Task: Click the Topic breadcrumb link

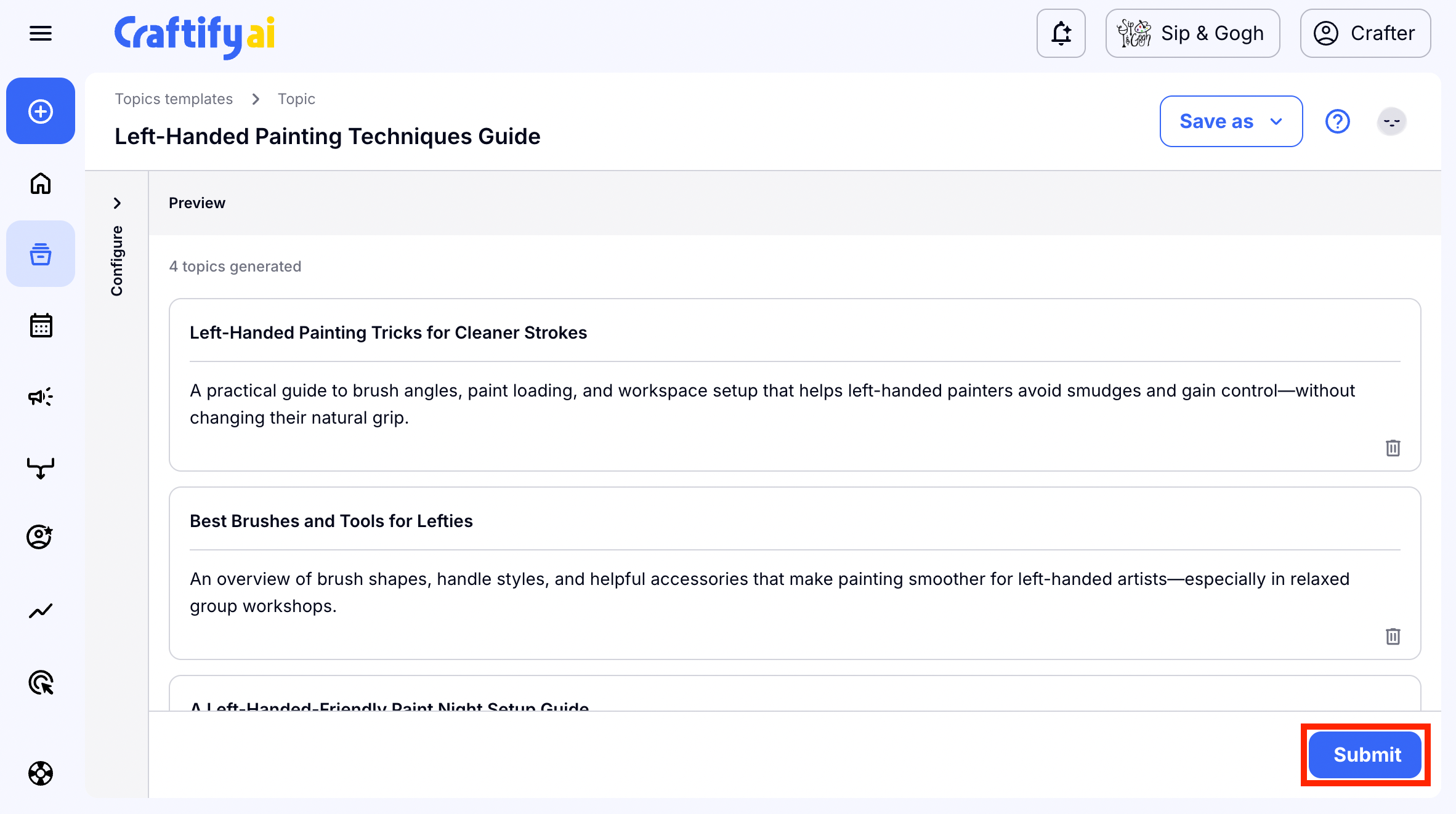Action: pyautogui.click(x=296, y=99)
